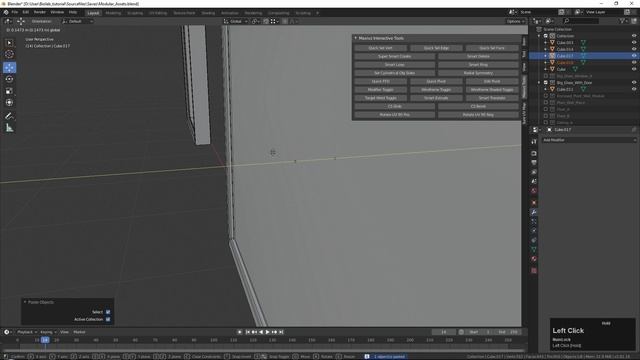Image resolution: width=640 pixels, height=360 pixels.
Task: Open the Orientation Default dropdown
Action: (x=77, y=21)
